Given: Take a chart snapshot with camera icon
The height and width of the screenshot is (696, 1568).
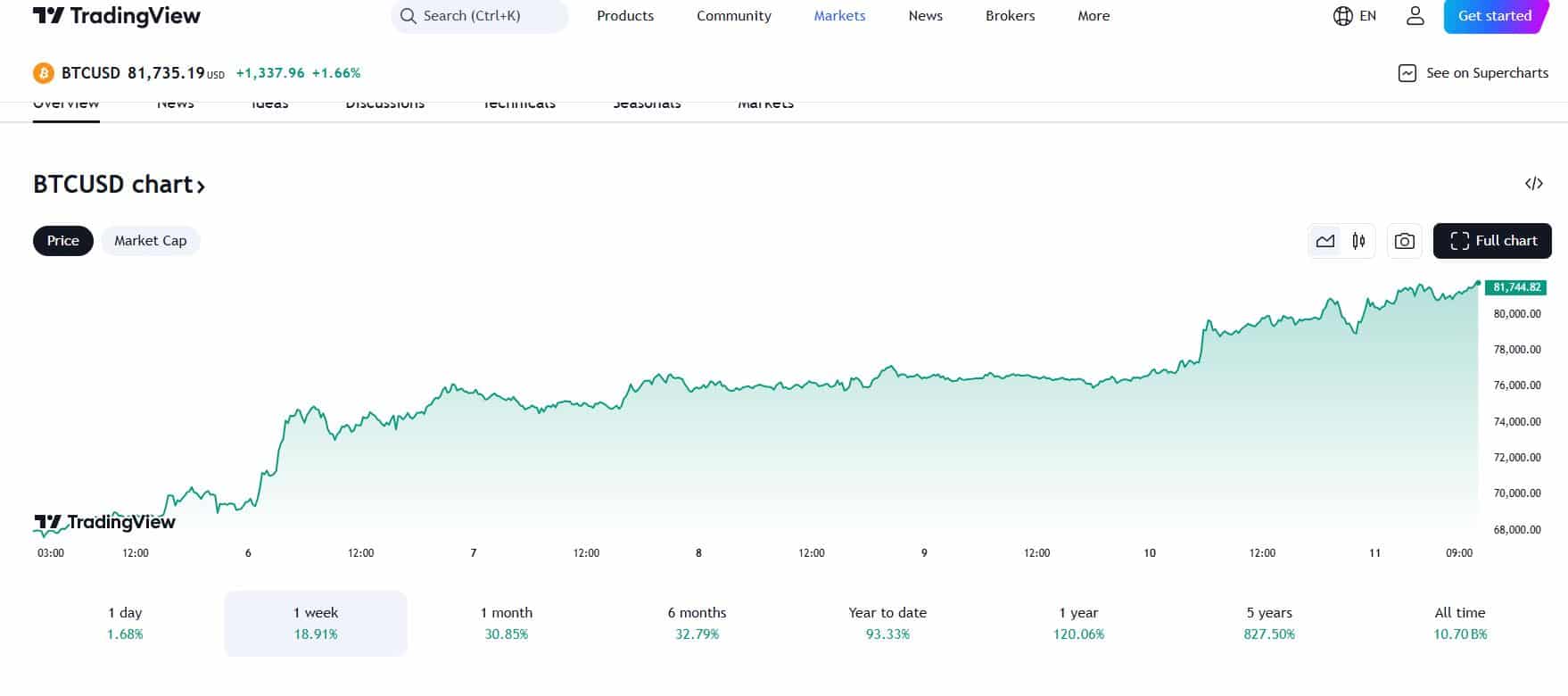Looking at the screenshot, I should click(1404, 241).
